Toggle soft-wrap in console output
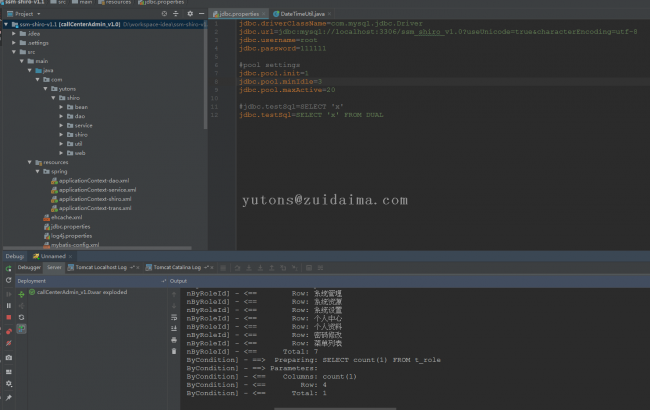This screenshot has height=410, width=650. pyautogui.click(x=175, y=316)
